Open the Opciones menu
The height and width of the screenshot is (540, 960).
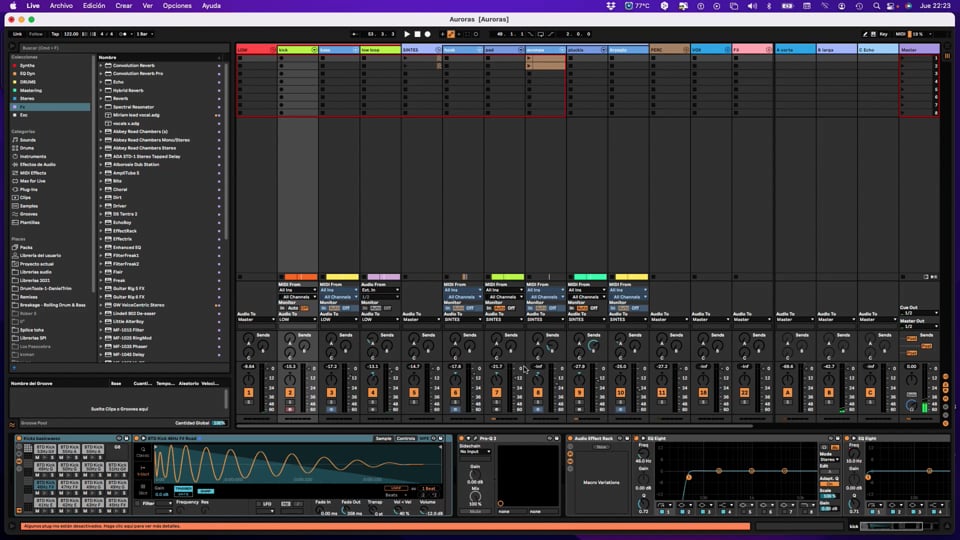pyautogui.click(x=177, y=6)
